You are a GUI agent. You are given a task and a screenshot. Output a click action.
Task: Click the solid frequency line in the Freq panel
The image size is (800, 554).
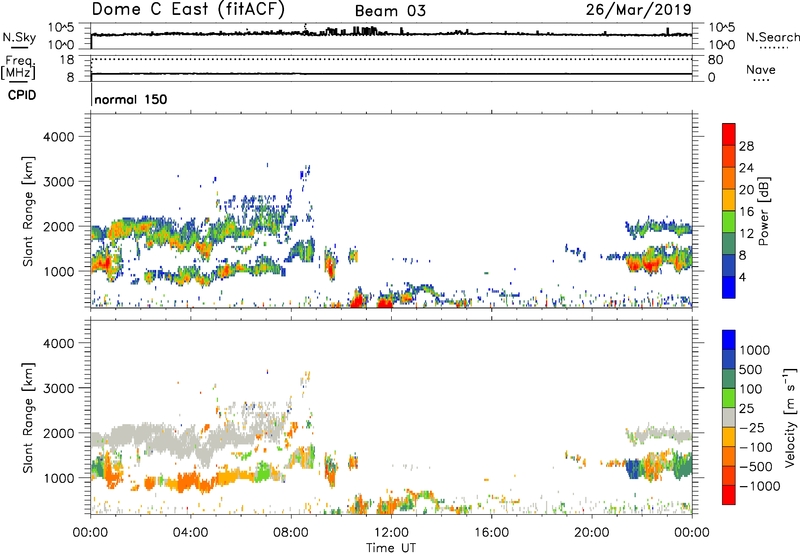[391, 74]
